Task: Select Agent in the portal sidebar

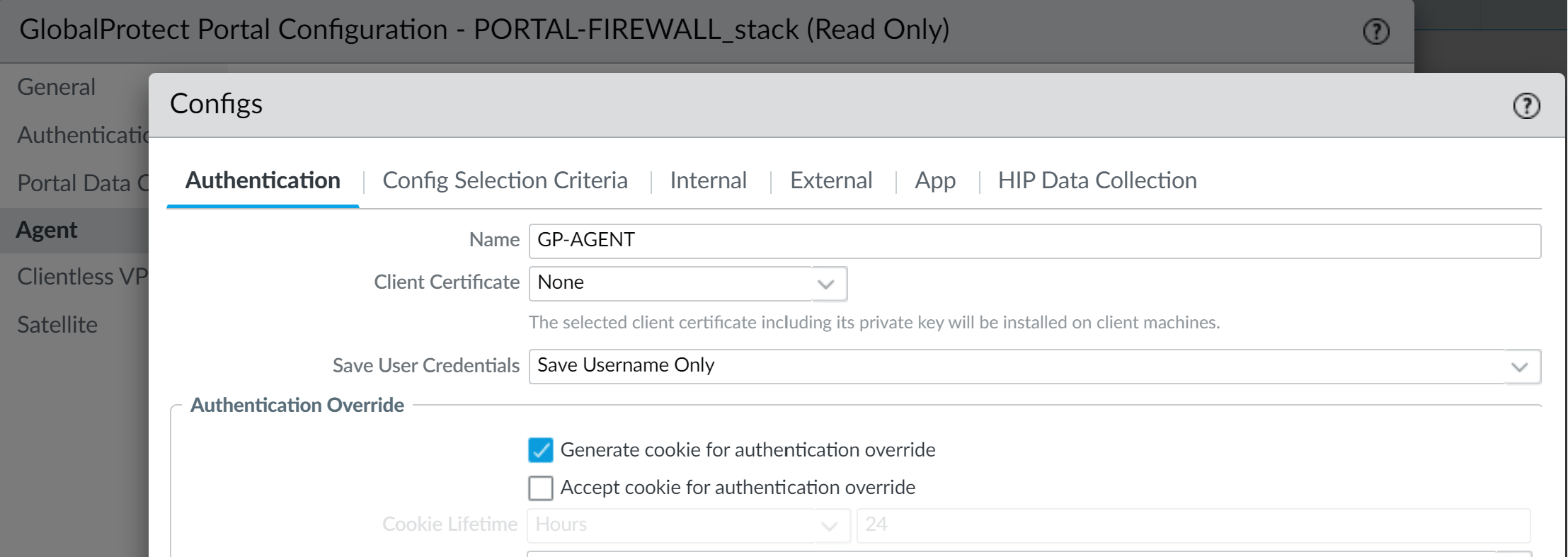Action: coord(47,230)
